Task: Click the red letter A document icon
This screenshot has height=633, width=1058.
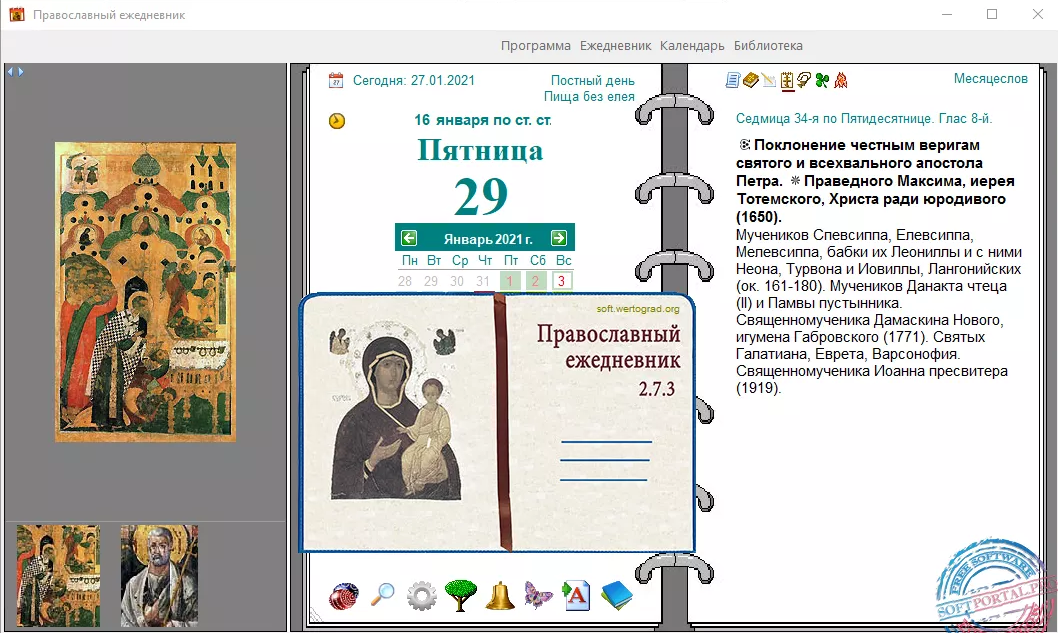Action: pos(577,596)
